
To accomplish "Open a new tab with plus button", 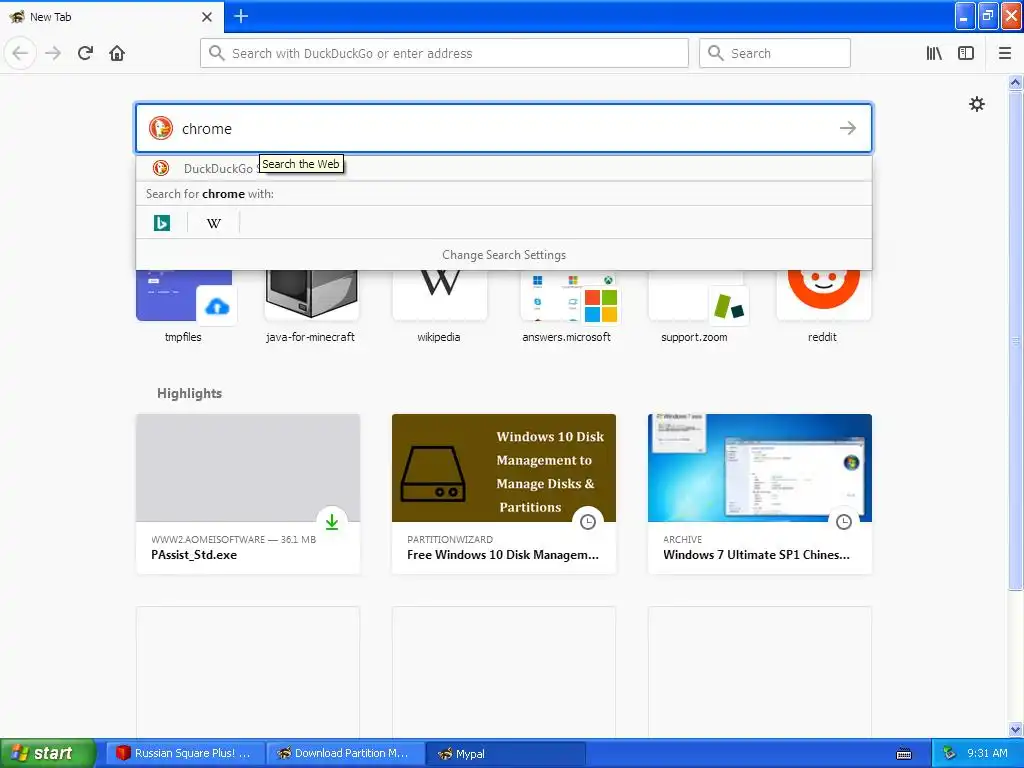I will [x=241, y=16].
